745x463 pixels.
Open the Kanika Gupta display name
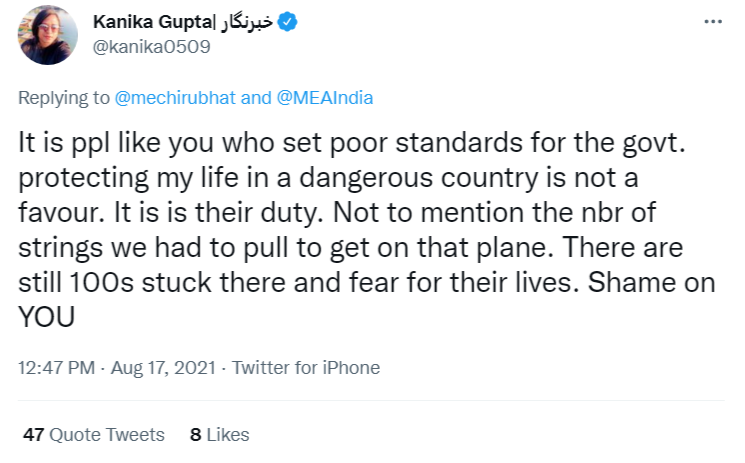[x=153, y=22]
